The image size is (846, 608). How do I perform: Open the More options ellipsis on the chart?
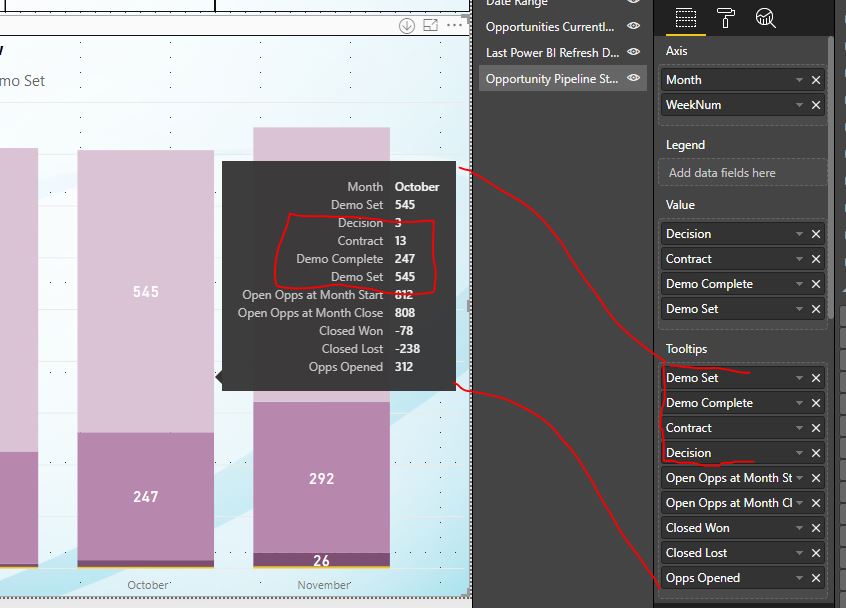pos(454,25)
